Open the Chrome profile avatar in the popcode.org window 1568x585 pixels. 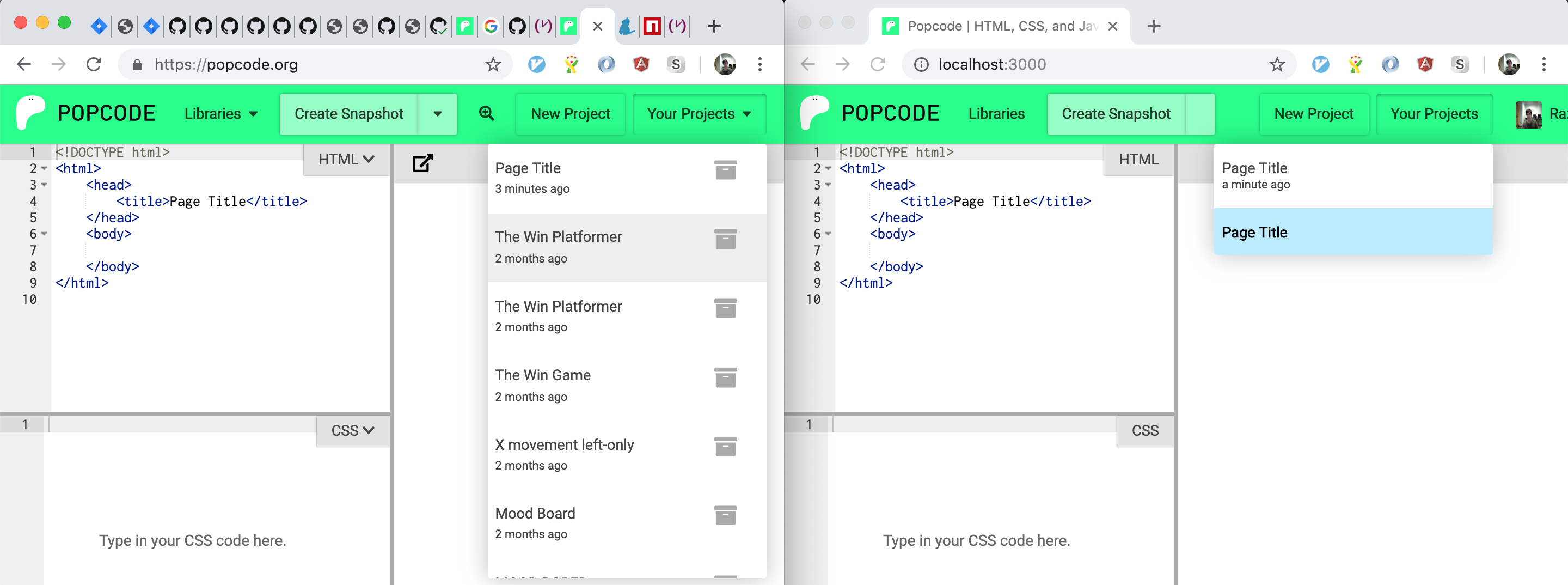(724, 64)
